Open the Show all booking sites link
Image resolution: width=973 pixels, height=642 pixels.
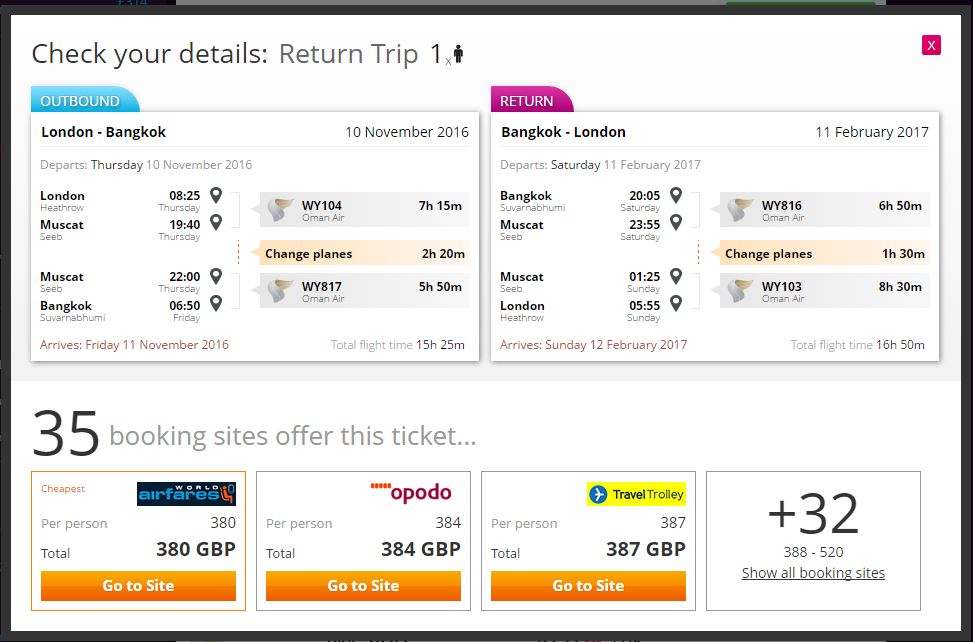[813, 573]
